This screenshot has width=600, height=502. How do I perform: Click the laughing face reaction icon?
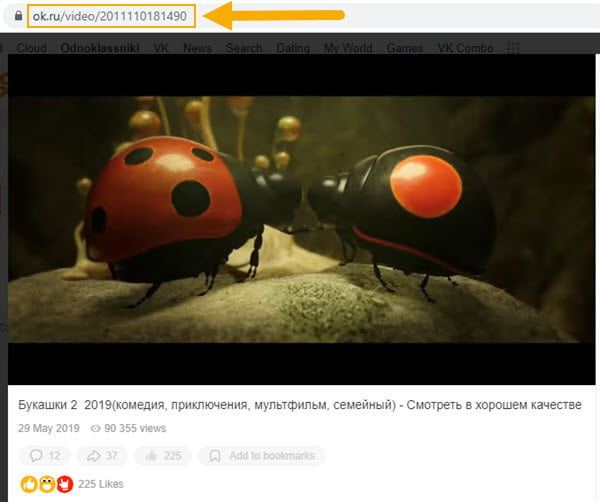pos(47,484)
